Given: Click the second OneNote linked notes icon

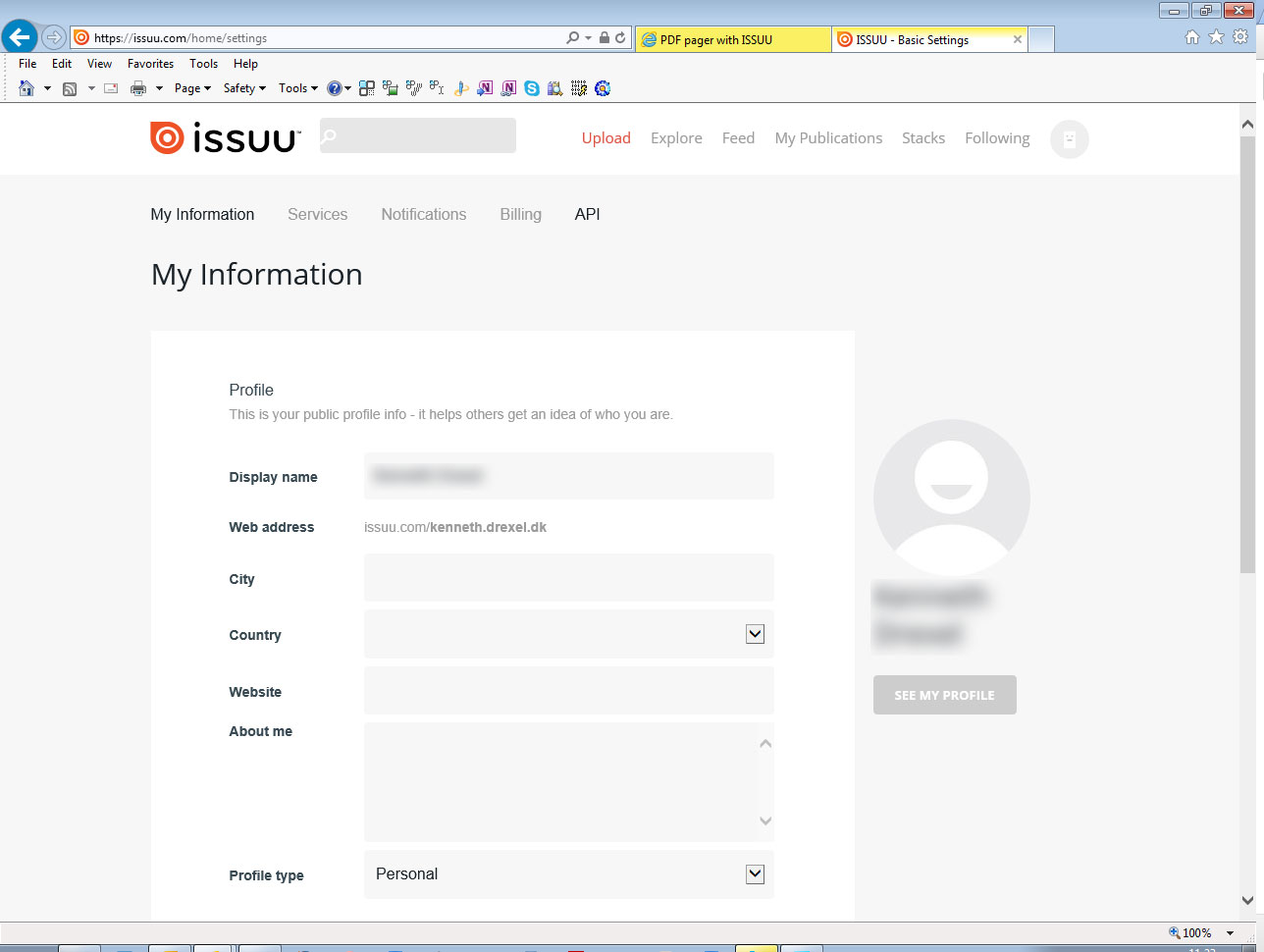Looking at the screenshot, I should pyautogui.click(x=508, y=88).
